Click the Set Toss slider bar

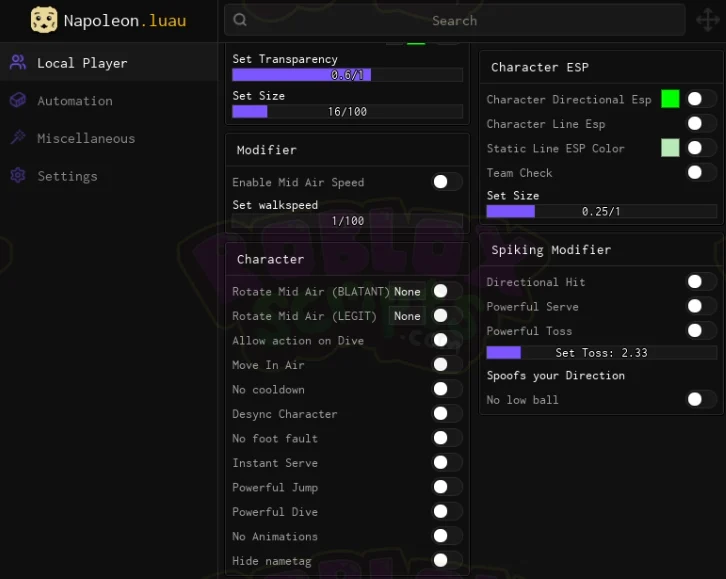point(601,353)
